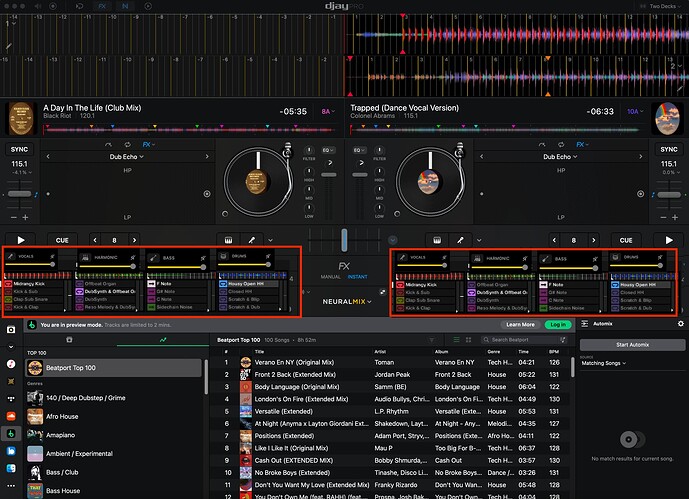Click the microphone icon on the right deck

pos(460,240)
